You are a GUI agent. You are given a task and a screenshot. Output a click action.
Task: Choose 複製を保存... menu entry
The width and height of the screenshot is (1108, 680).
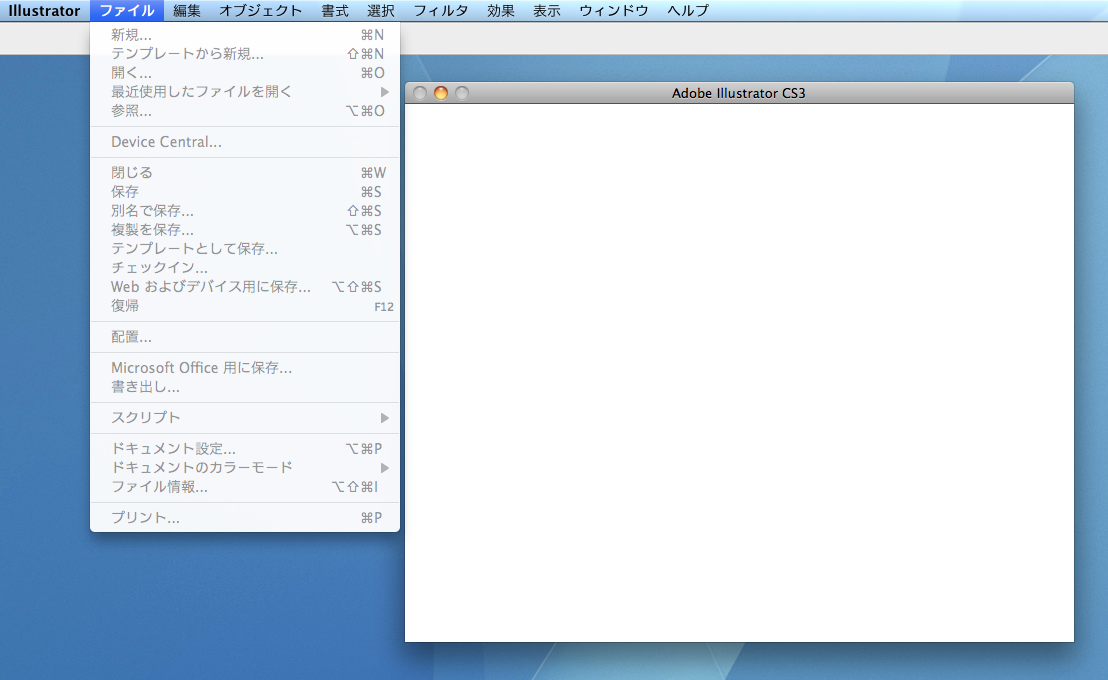pos(244,230)
